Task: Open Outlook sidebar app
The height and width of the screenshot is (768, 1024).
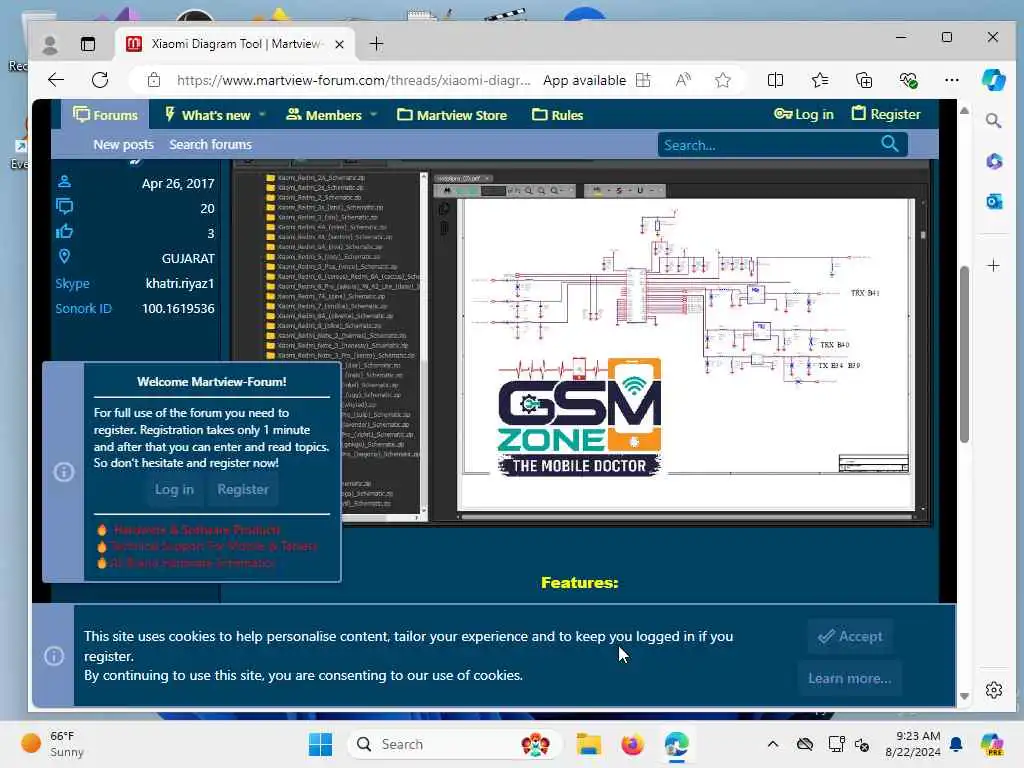Action: point(993,202)
